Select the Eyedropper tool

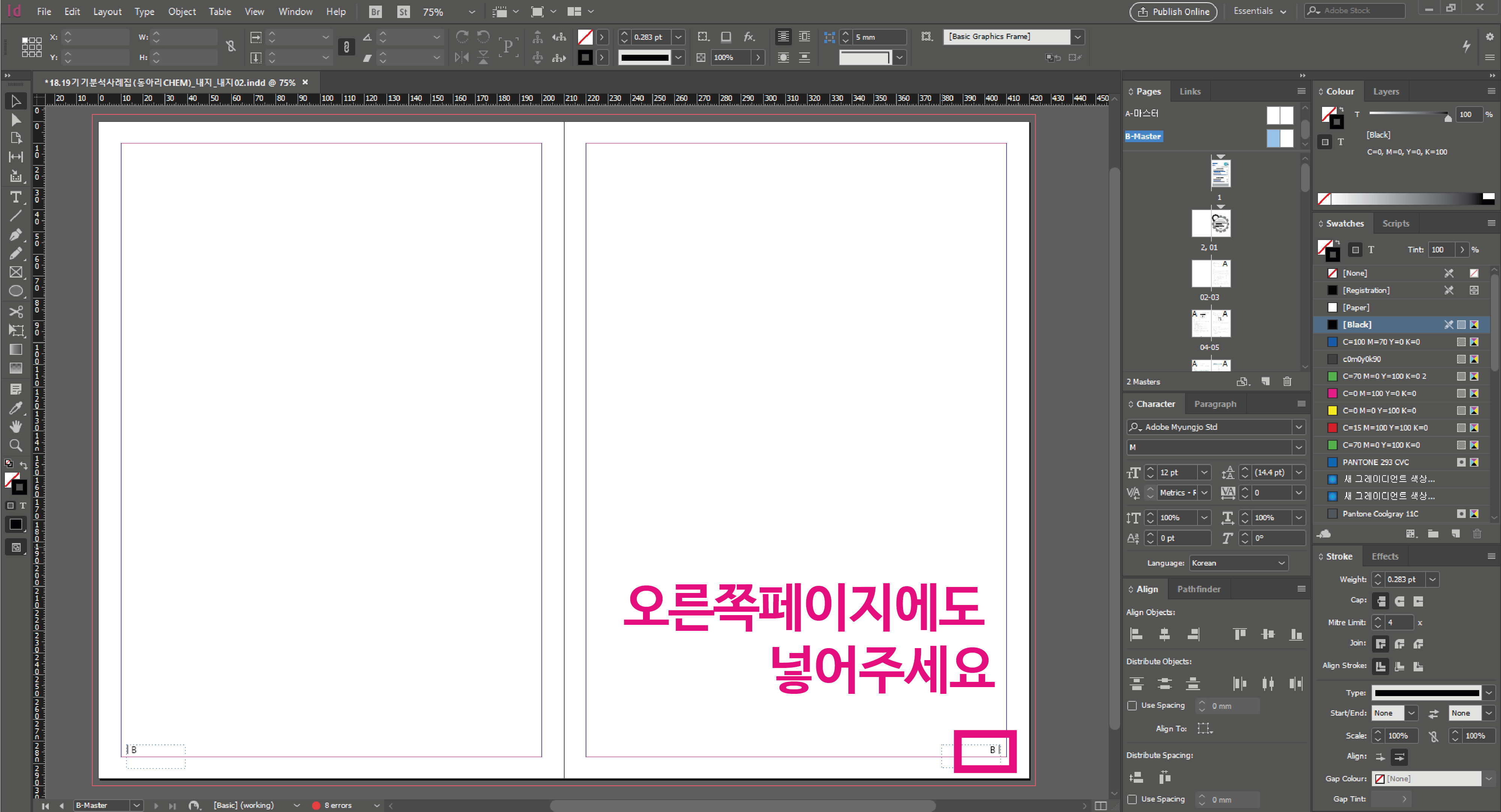[16, 408]
